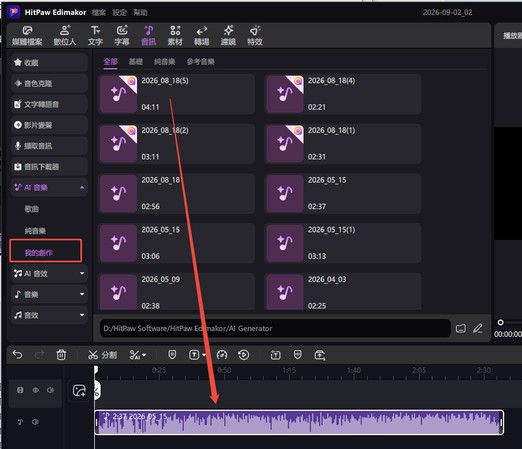Image resolution: width=522 pixels, height=449 pixels.
Task: Toggle lock on the video track
Action: click(x=20, y=390)
